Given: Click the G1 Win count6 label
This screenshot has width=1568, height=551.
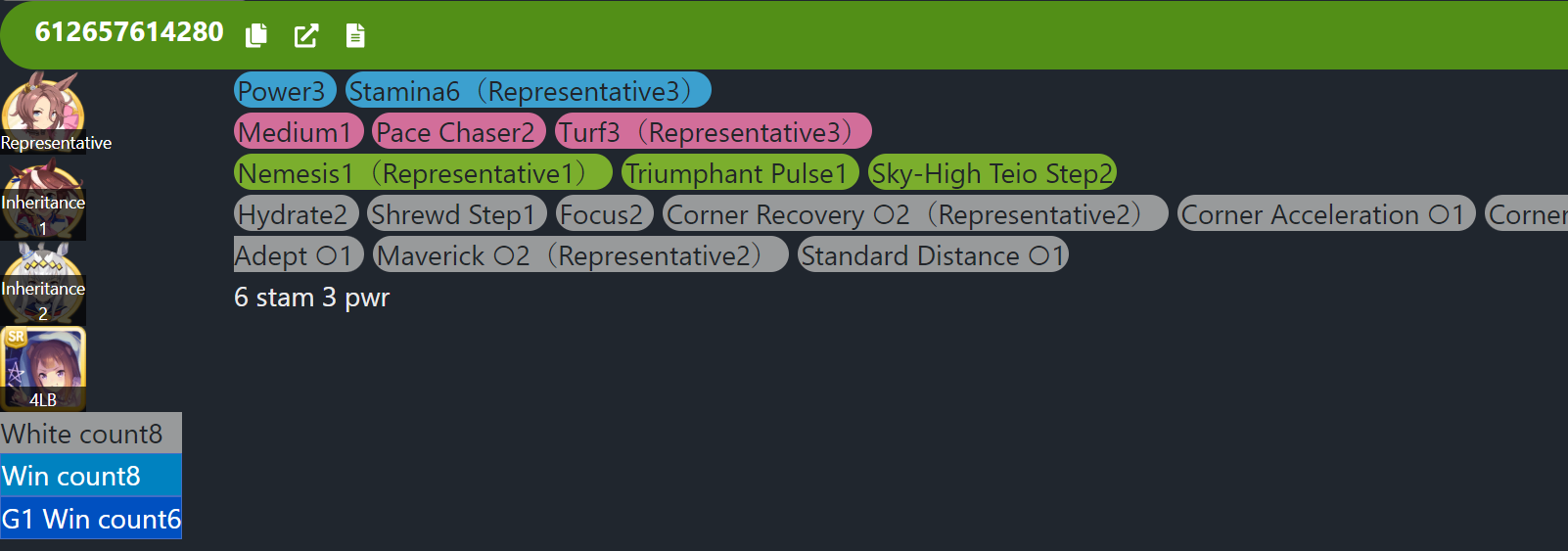Looking at the screenshot, I should click(90, 519).
